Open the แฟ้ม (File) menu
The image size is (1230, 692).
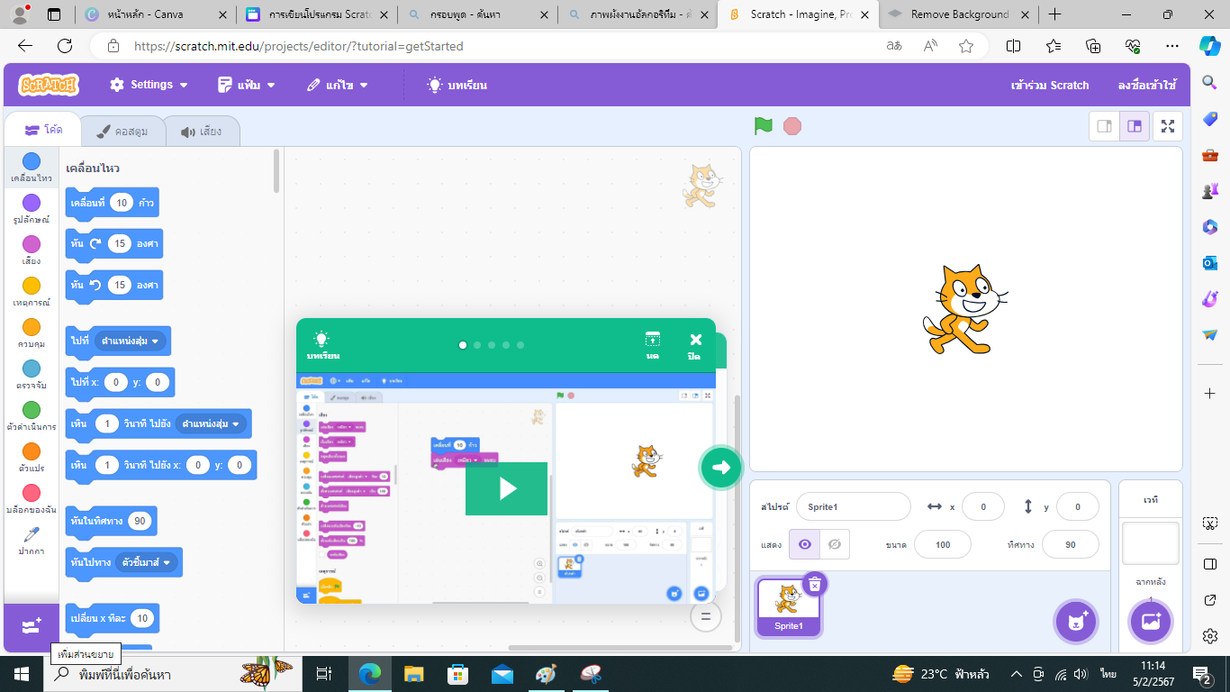(246, 85)
